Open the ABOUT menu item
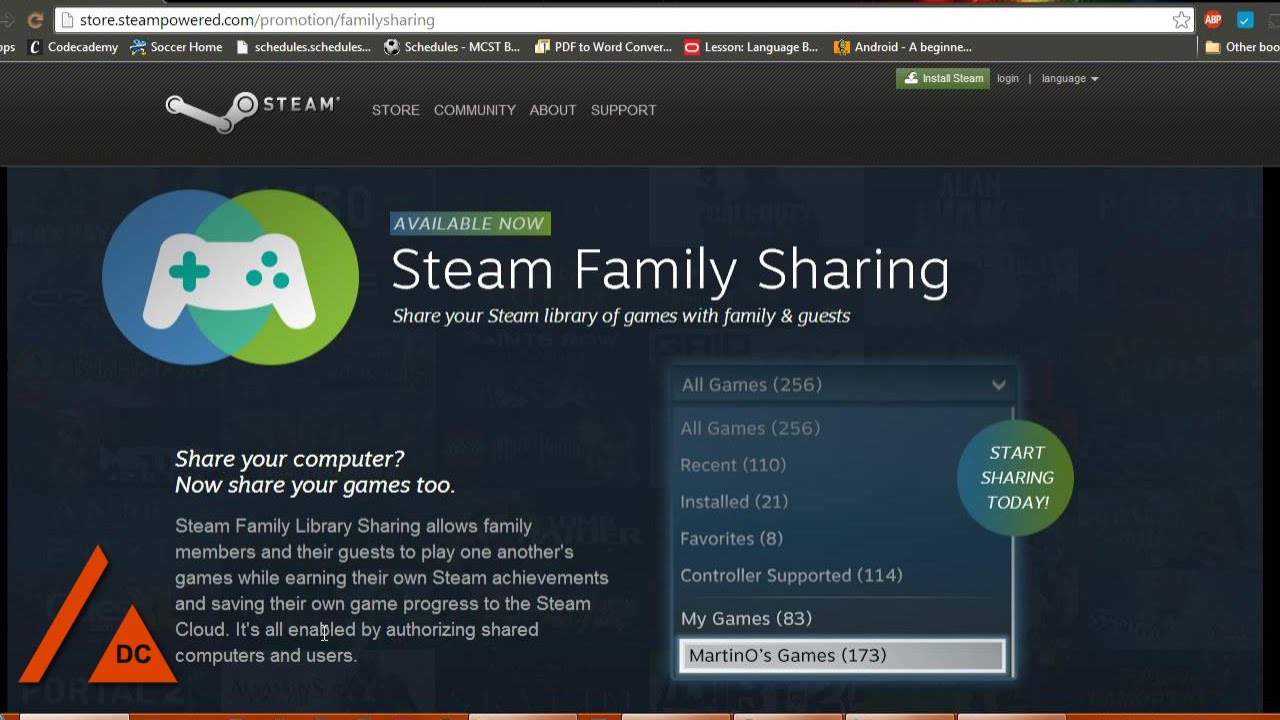The width and height of the screenshot is (1280, 720). (553, 110)
